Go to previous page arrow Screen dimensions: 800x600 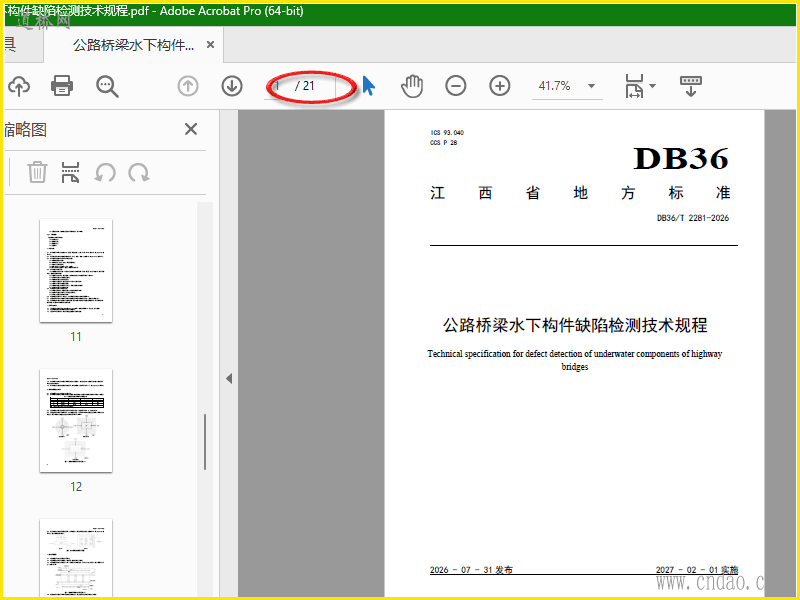[188, 86]
